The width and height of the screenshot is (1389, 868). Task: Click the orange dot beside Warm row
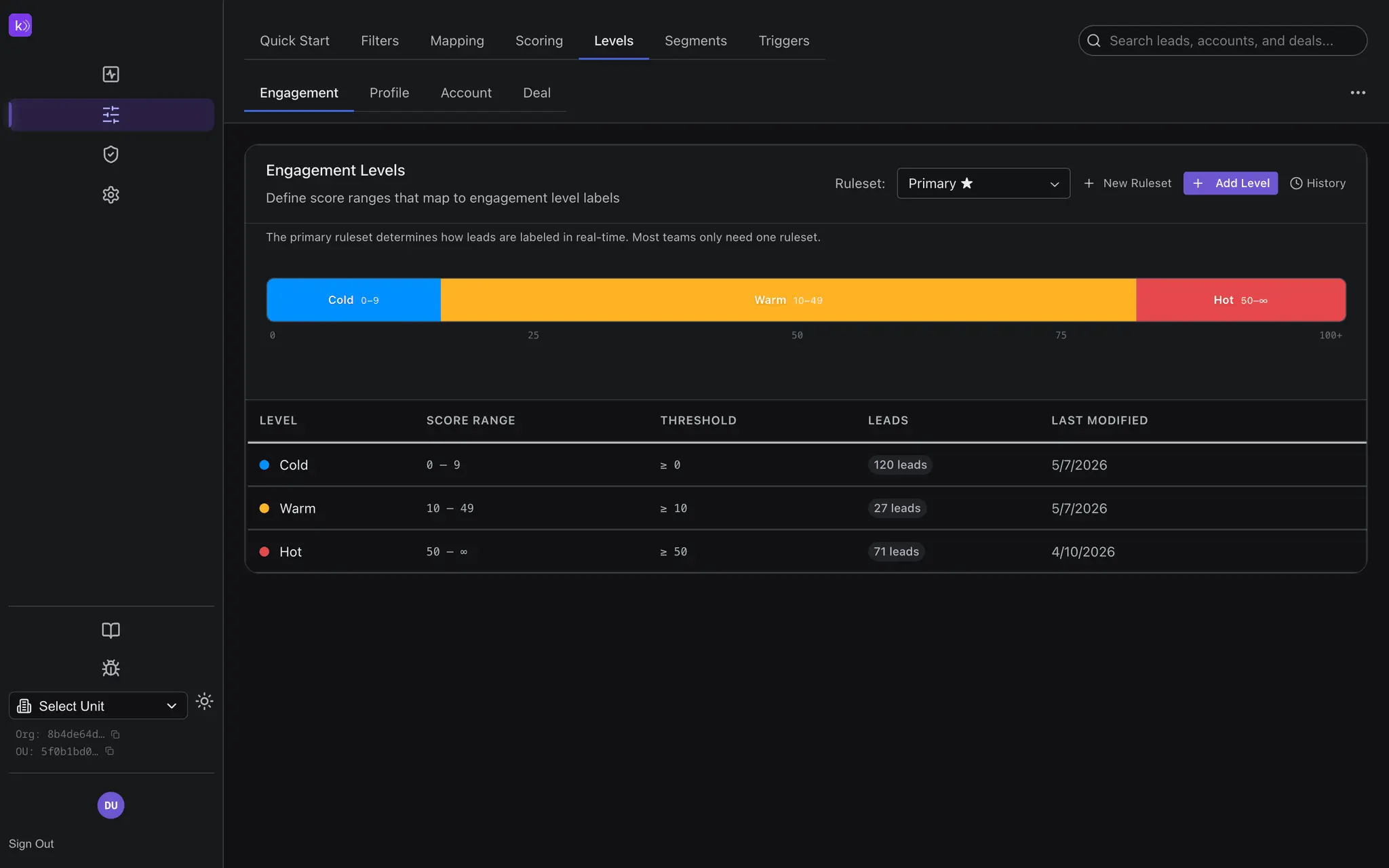coord(265,509)
